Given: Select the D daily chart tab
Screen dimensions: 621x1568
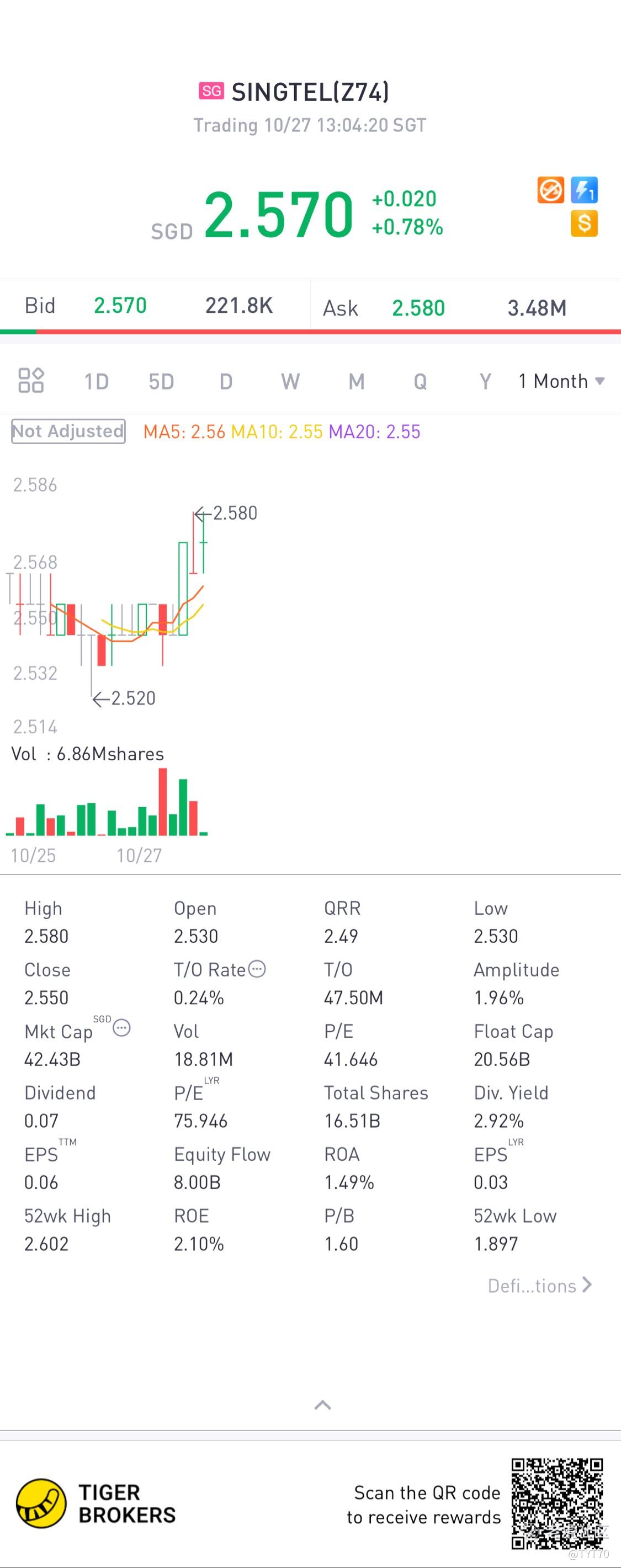Looking at the screenshot, I should pos(226,382).
